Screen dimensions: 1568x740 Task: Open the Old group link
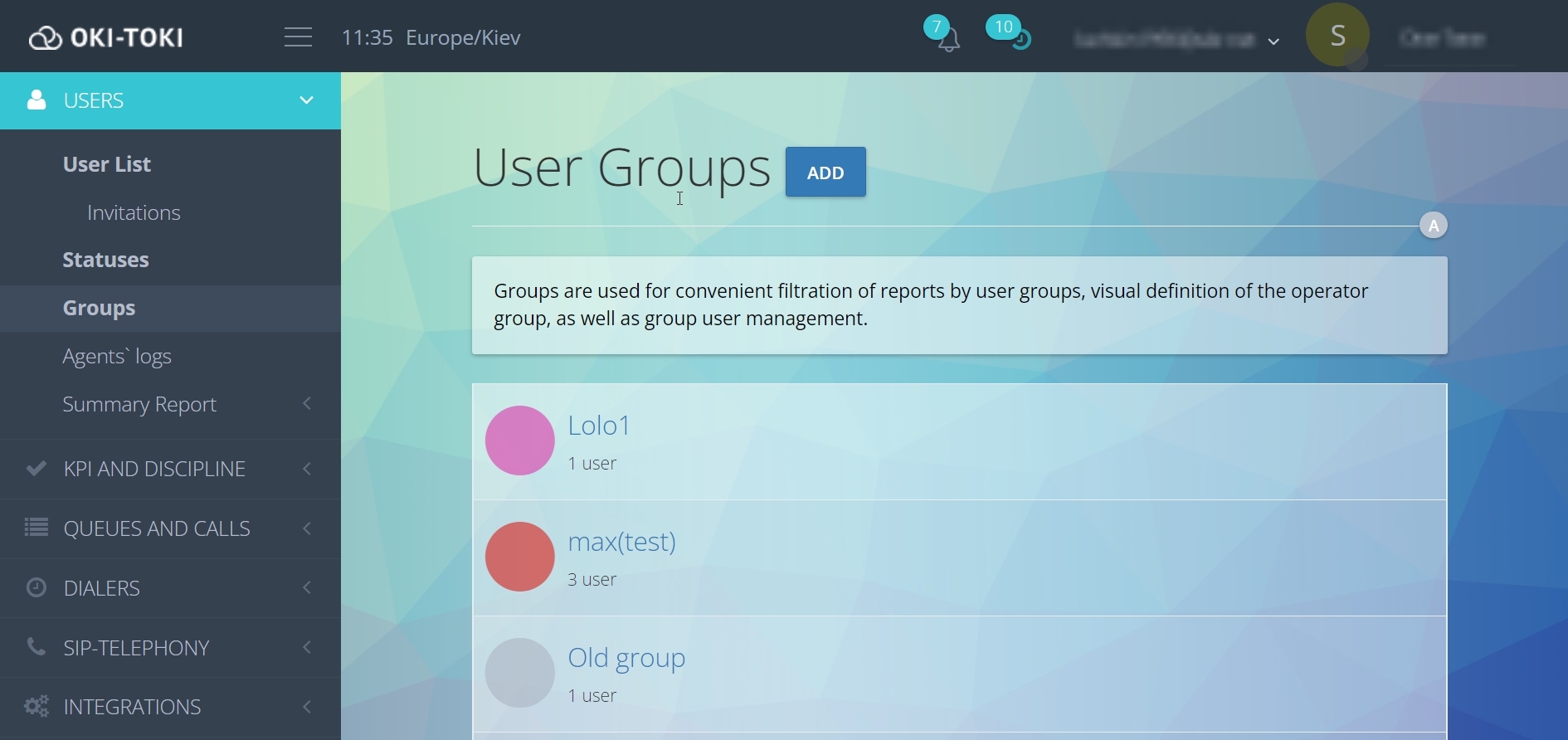click(x=626, y=658)
